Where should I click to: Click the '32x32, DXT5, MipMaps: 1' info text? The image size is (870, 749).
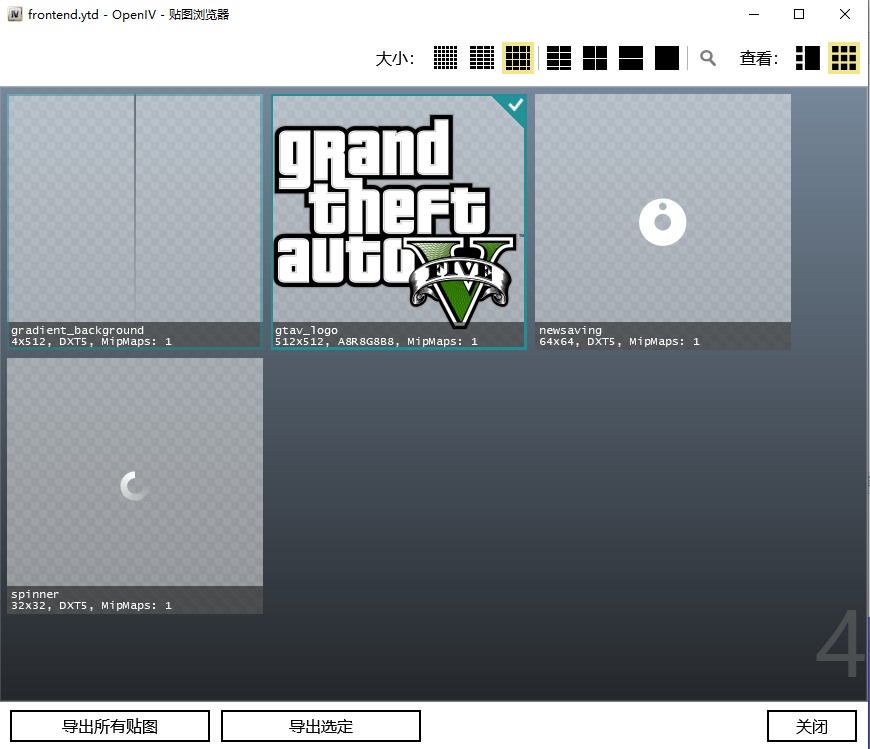92,606
